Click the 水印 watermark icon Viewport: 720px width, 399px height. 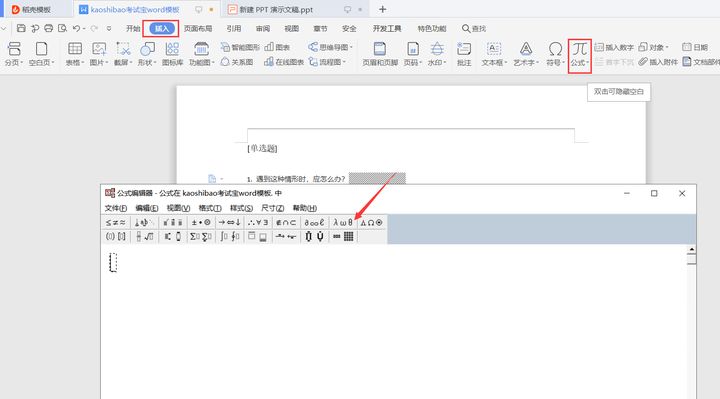pos(437,54)
